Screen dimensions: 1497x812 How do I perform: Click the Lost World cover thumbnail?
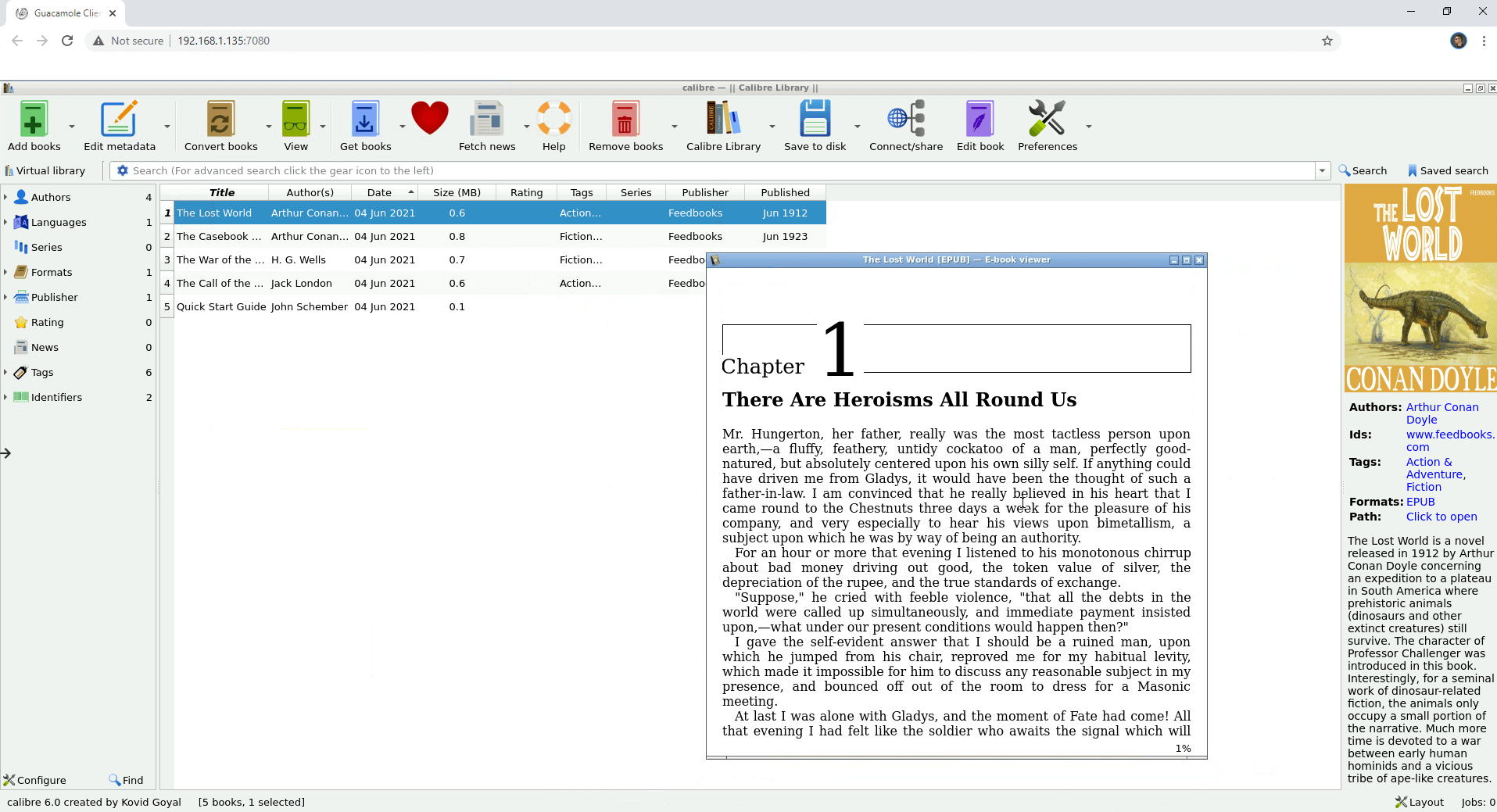click(x=1420, y=288)
